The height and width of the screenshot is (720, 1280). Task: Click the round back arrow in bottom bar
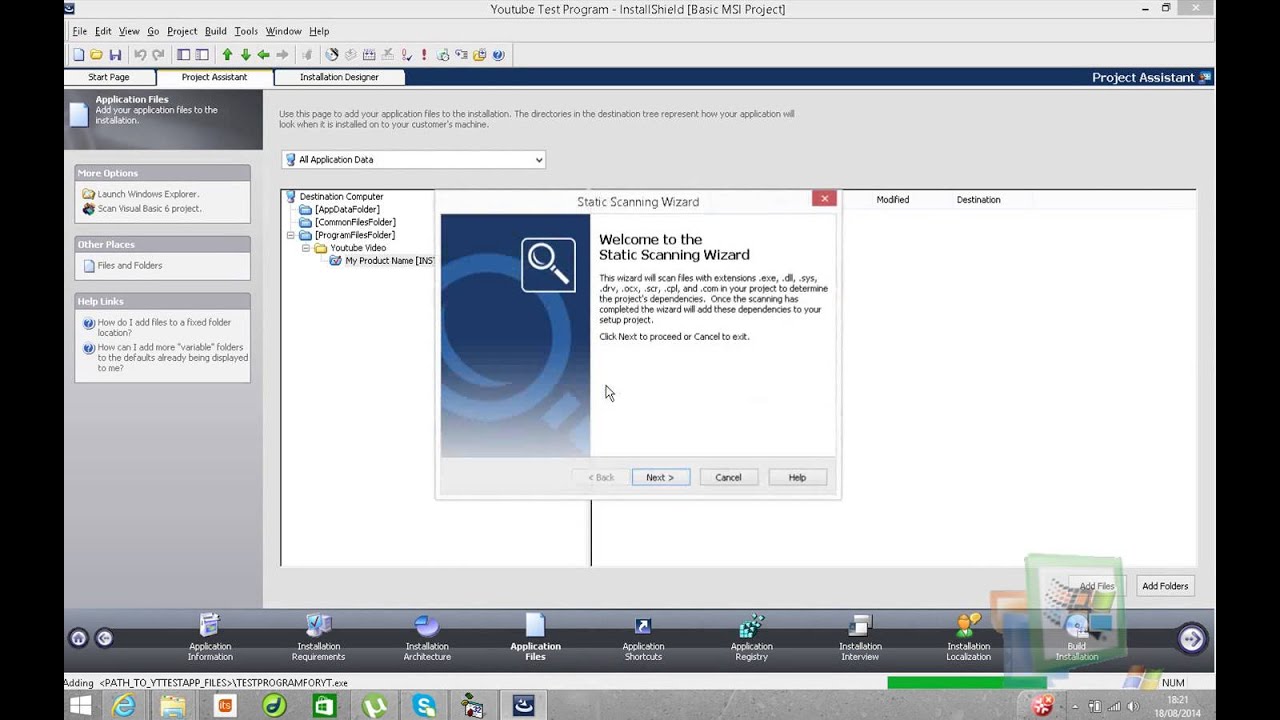click(104, 638)
